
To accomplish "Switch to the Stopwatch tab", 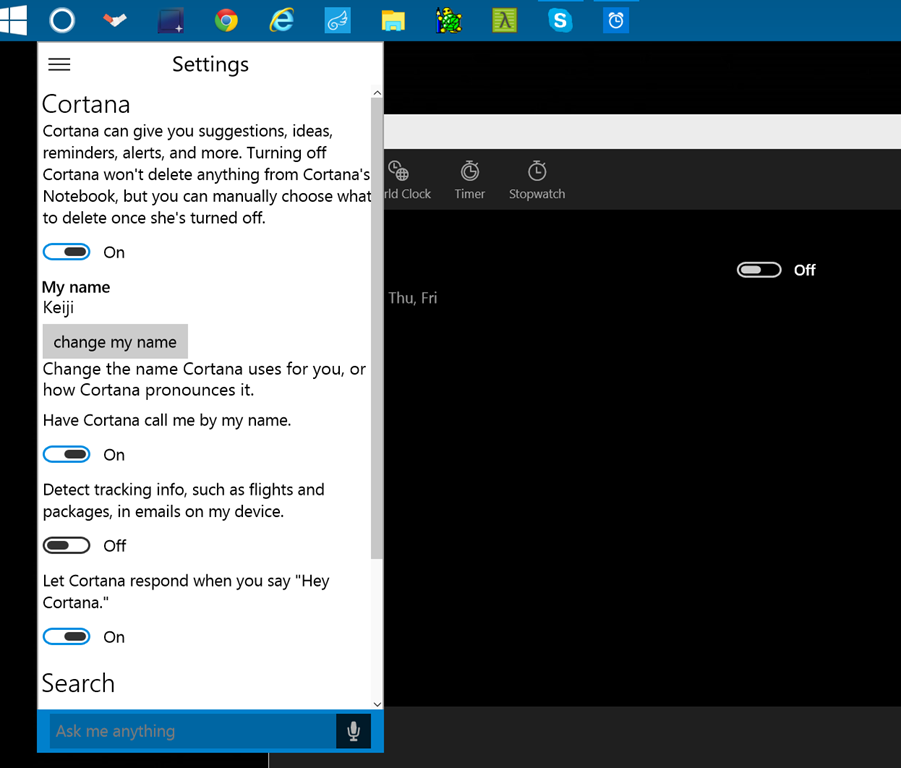I will pos(537,180).
